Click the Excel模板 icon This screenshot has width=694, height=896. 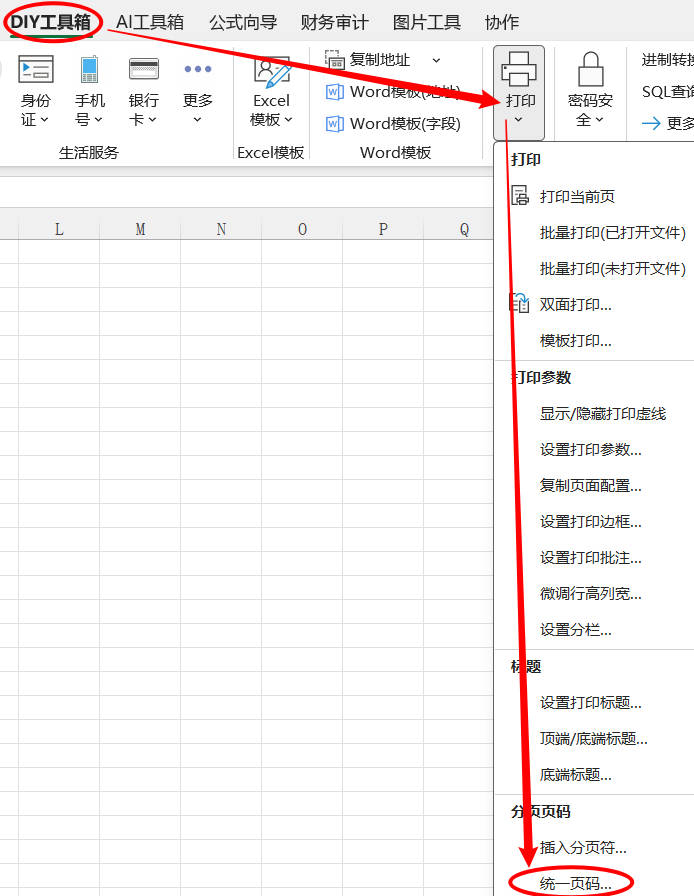pyautogui.click(x=271, y=72)
